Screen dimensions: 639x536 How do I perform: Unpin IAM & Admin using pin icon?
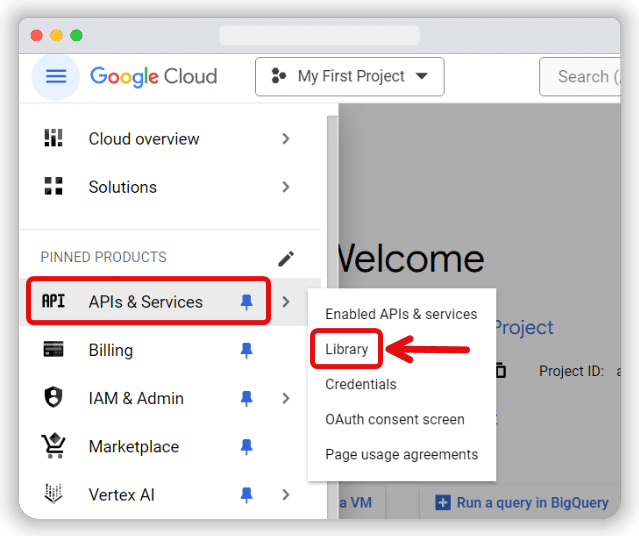point(247,398)
